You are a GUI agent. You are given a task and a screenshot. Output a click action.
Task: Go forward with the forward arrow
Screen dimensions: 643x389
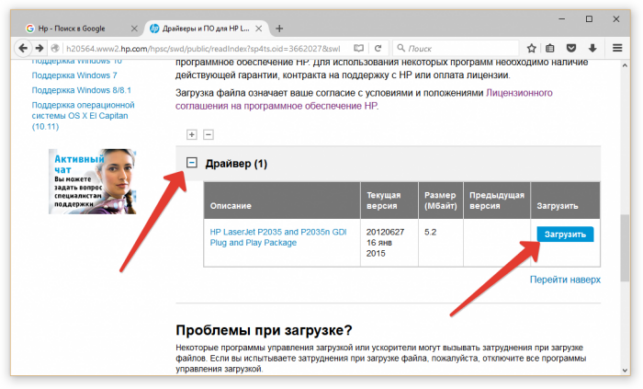click(x=39, y=48)
